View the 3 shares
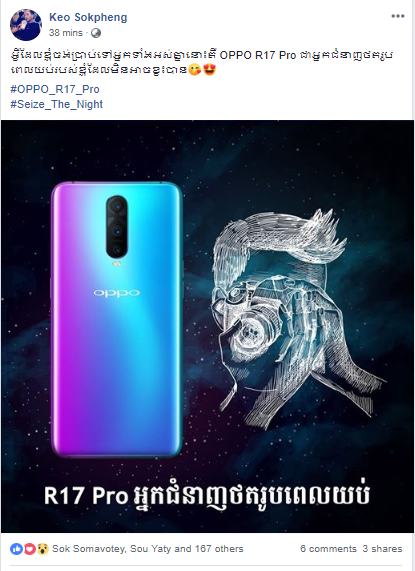 click(x=382, y=549)
